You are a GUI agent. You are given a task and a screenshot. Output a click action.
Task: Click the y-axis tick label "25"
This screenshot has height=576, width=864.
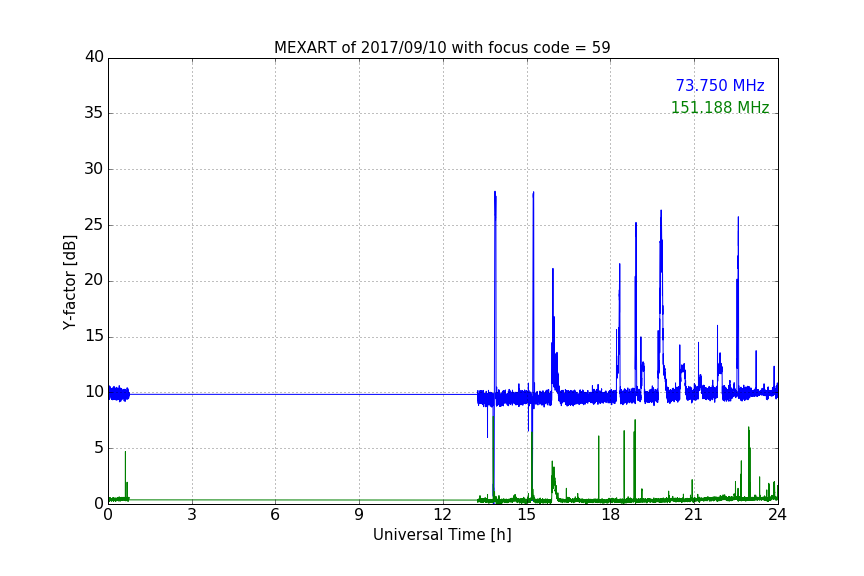[x=94, y=225]
